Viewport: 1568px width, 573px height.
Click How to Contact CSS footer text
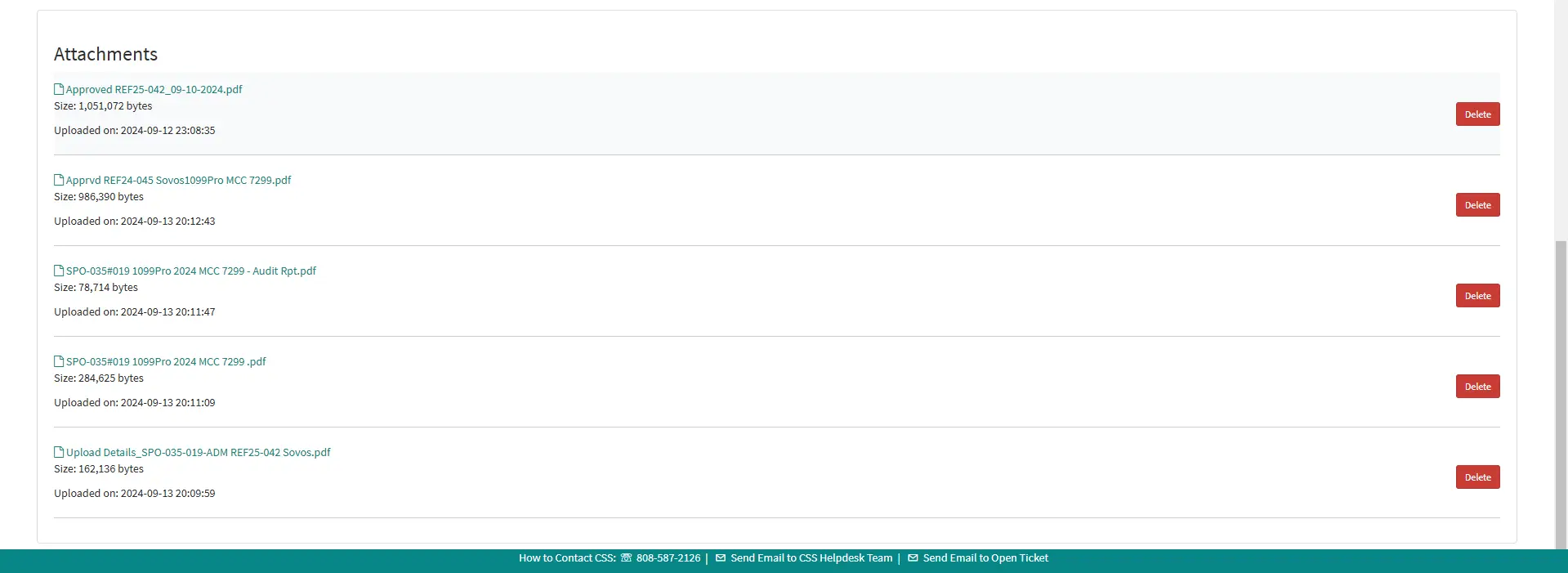coord(567,558)
